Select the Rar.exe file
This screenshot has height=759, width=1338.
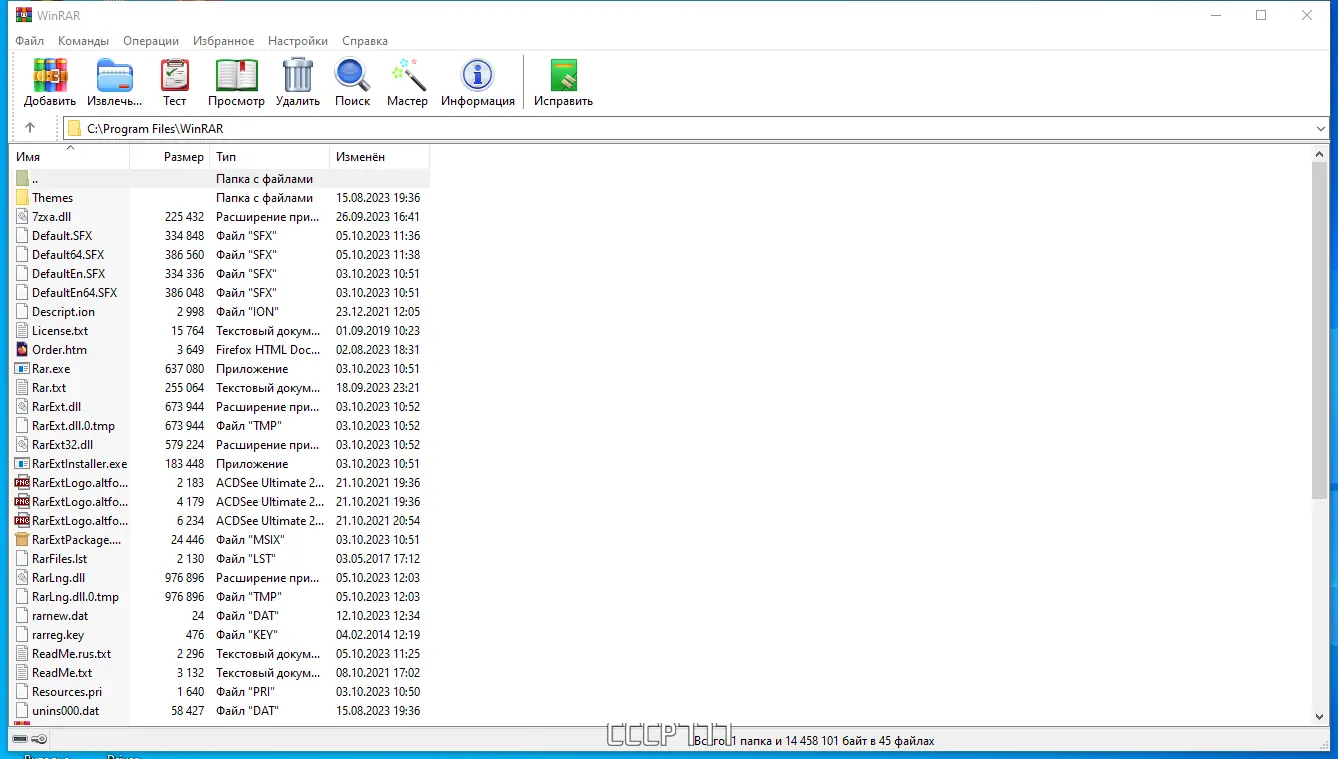48,368
